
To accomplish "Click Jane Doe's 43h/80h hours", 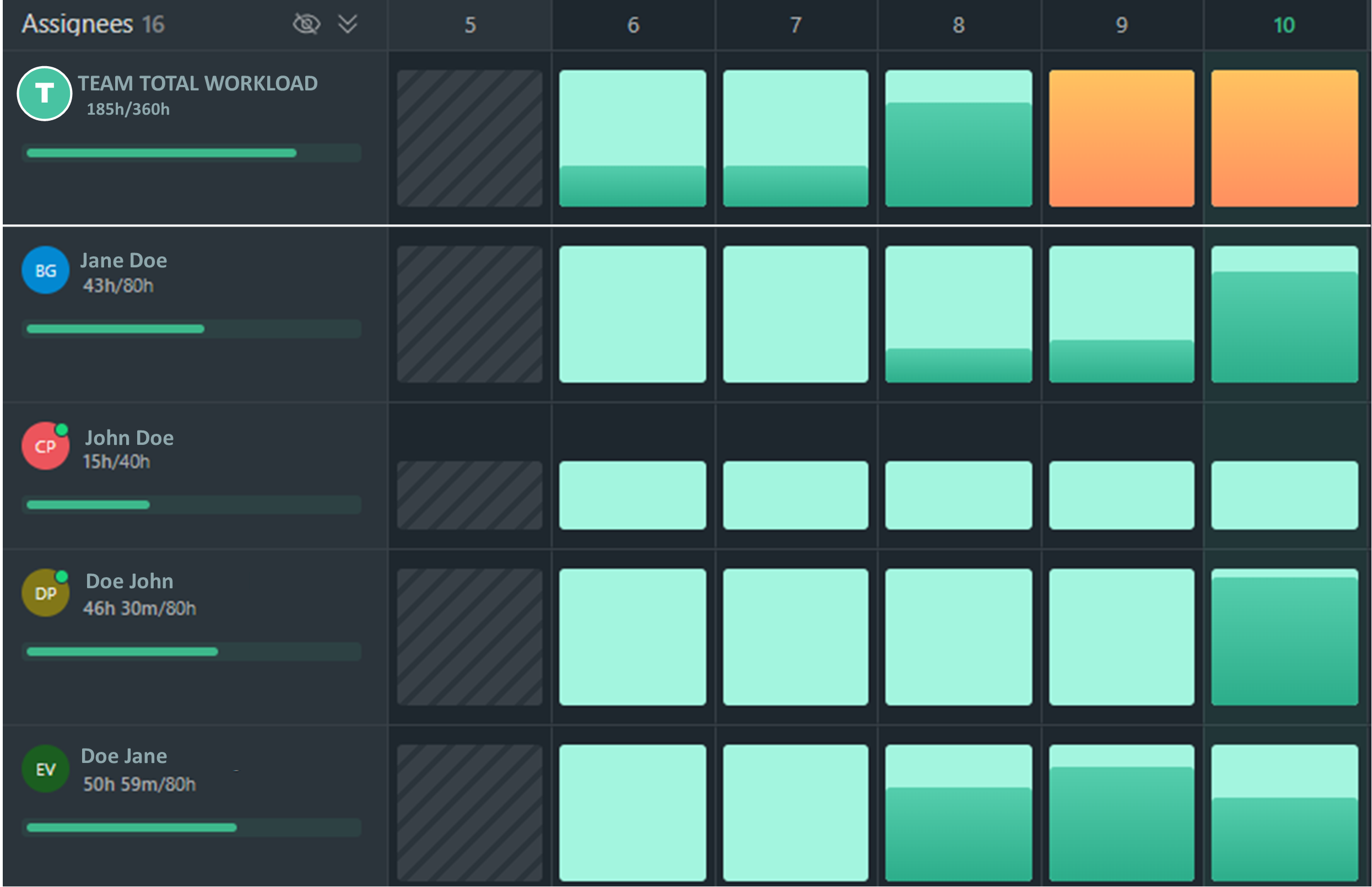I will coord(118,286).
